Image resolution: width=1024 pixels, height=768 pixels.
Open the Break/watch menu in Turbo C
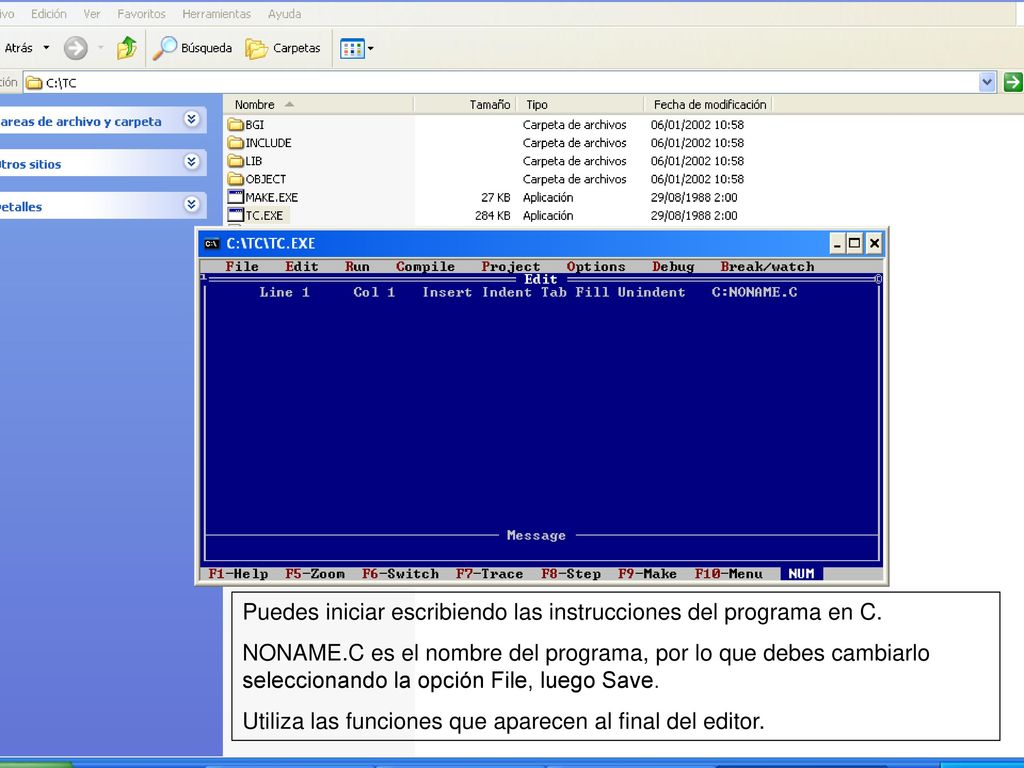tap(767, 266)
